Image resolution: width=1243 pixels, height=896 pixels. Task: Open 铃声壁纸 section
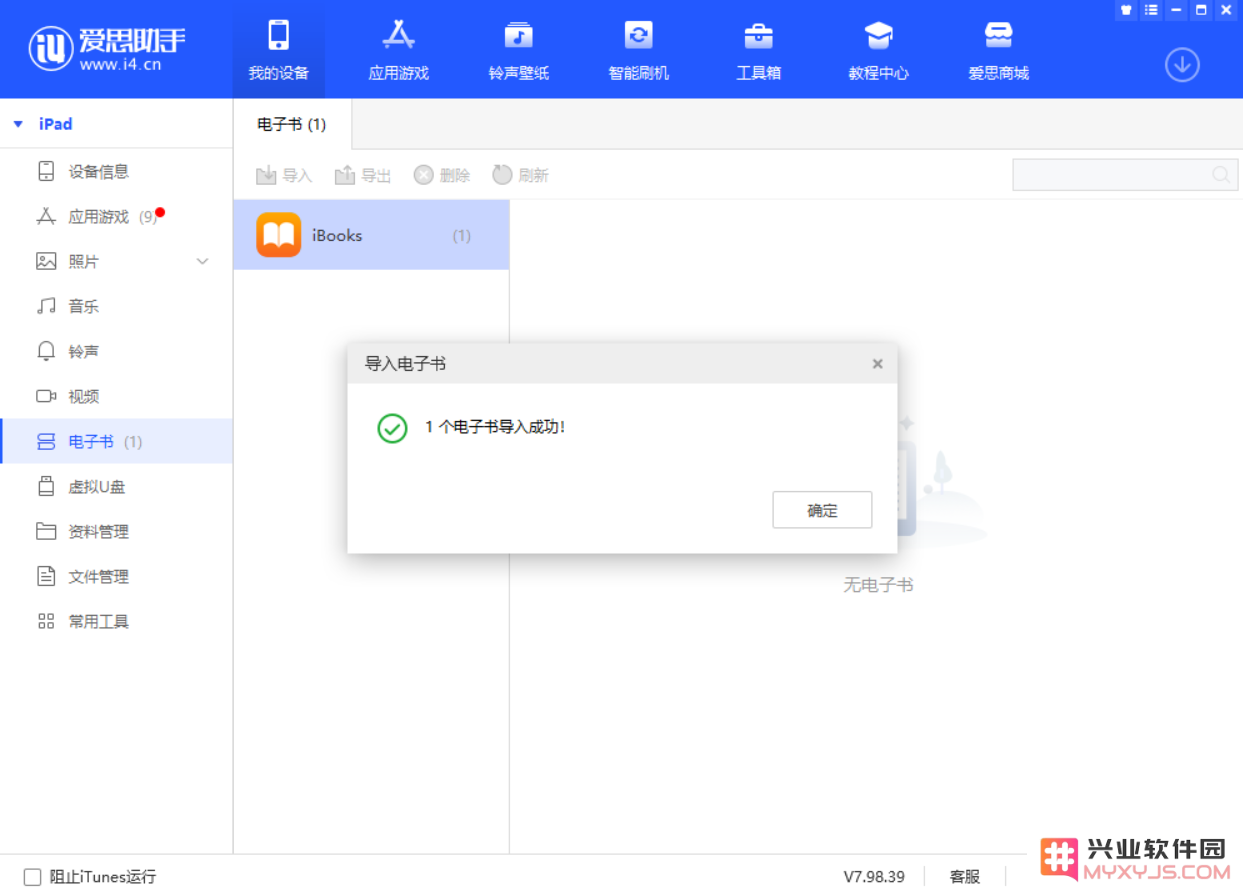[518, 49]
